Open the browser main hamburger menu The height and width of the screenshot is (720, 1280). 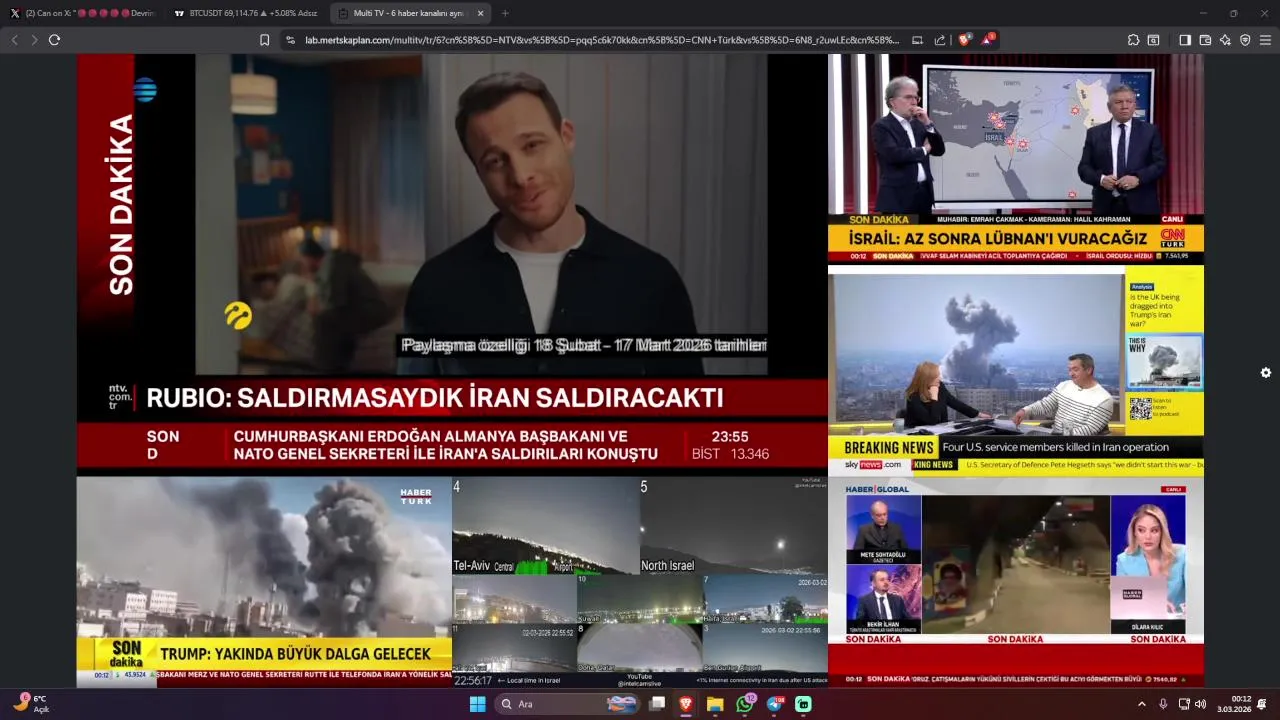(x=1265, y=40)
